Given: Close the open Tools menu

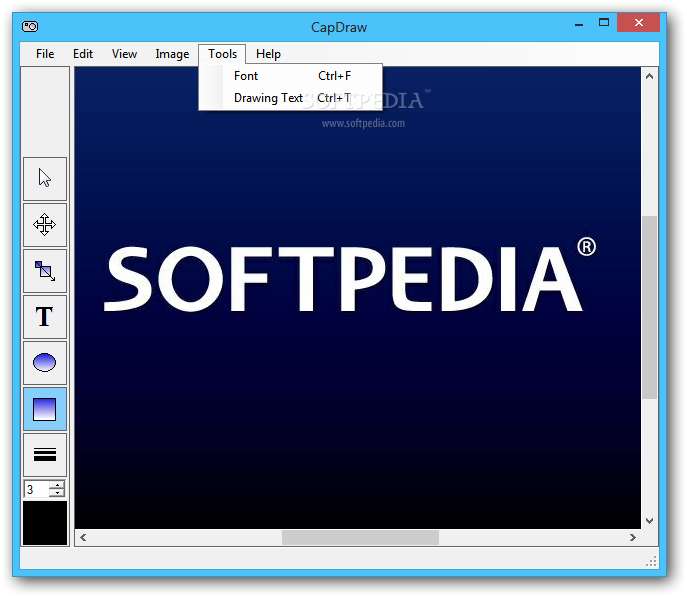Looking at the screenshot, I should [x=222, y=54].
